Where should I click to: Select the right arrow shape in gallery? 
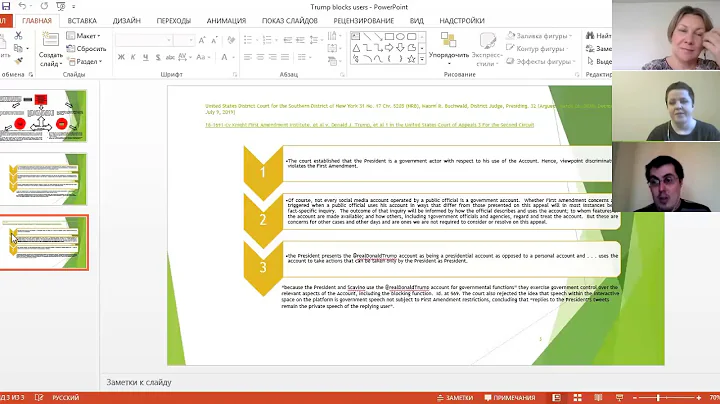click(389, 48)
